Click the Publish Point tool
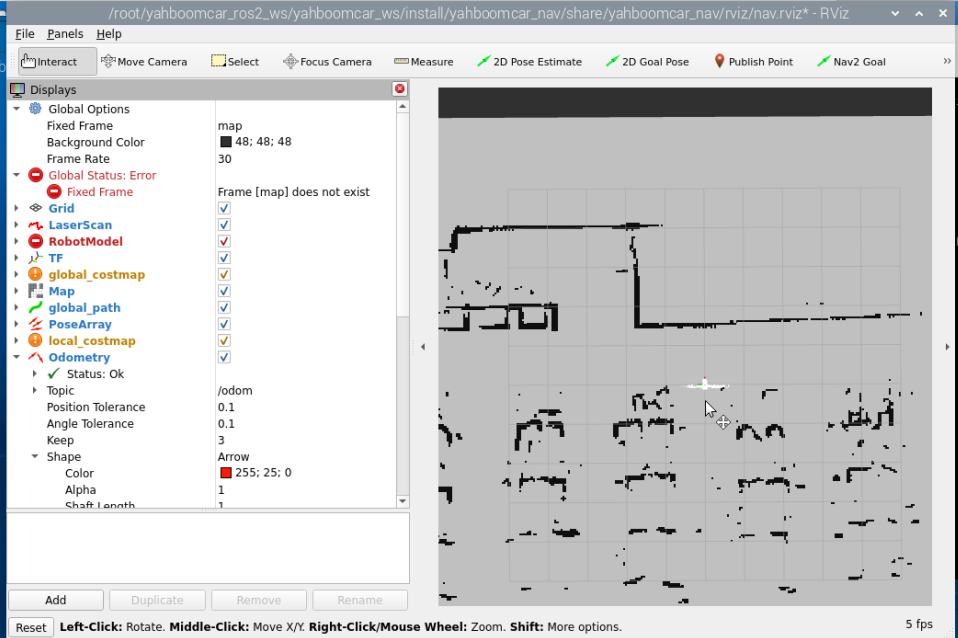 pyautogui.click(x=753, y=61)
